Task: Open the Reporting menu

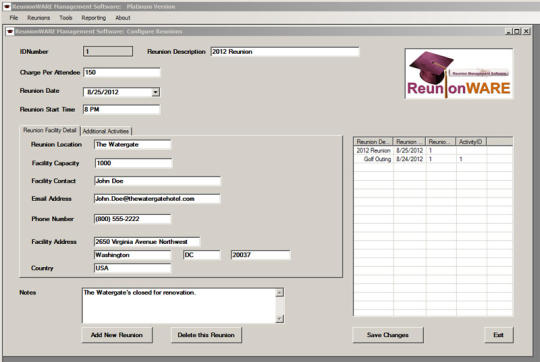Action: point(94,18)
